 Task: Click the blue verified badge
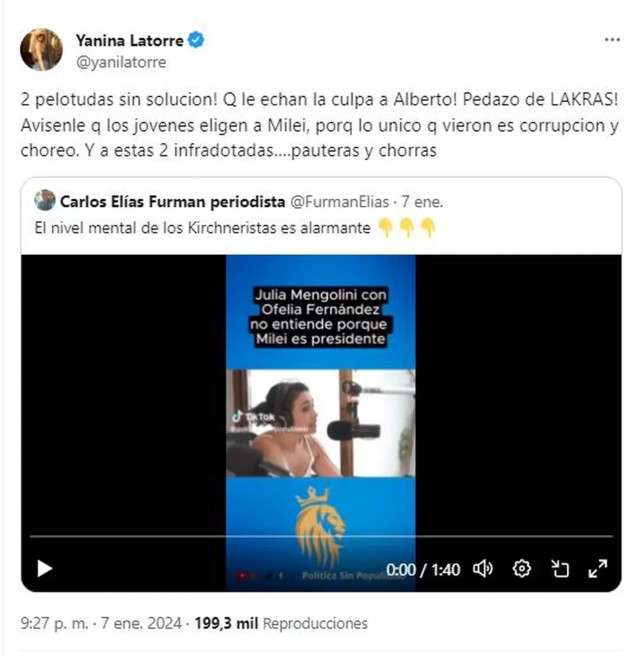pos(196,40)
